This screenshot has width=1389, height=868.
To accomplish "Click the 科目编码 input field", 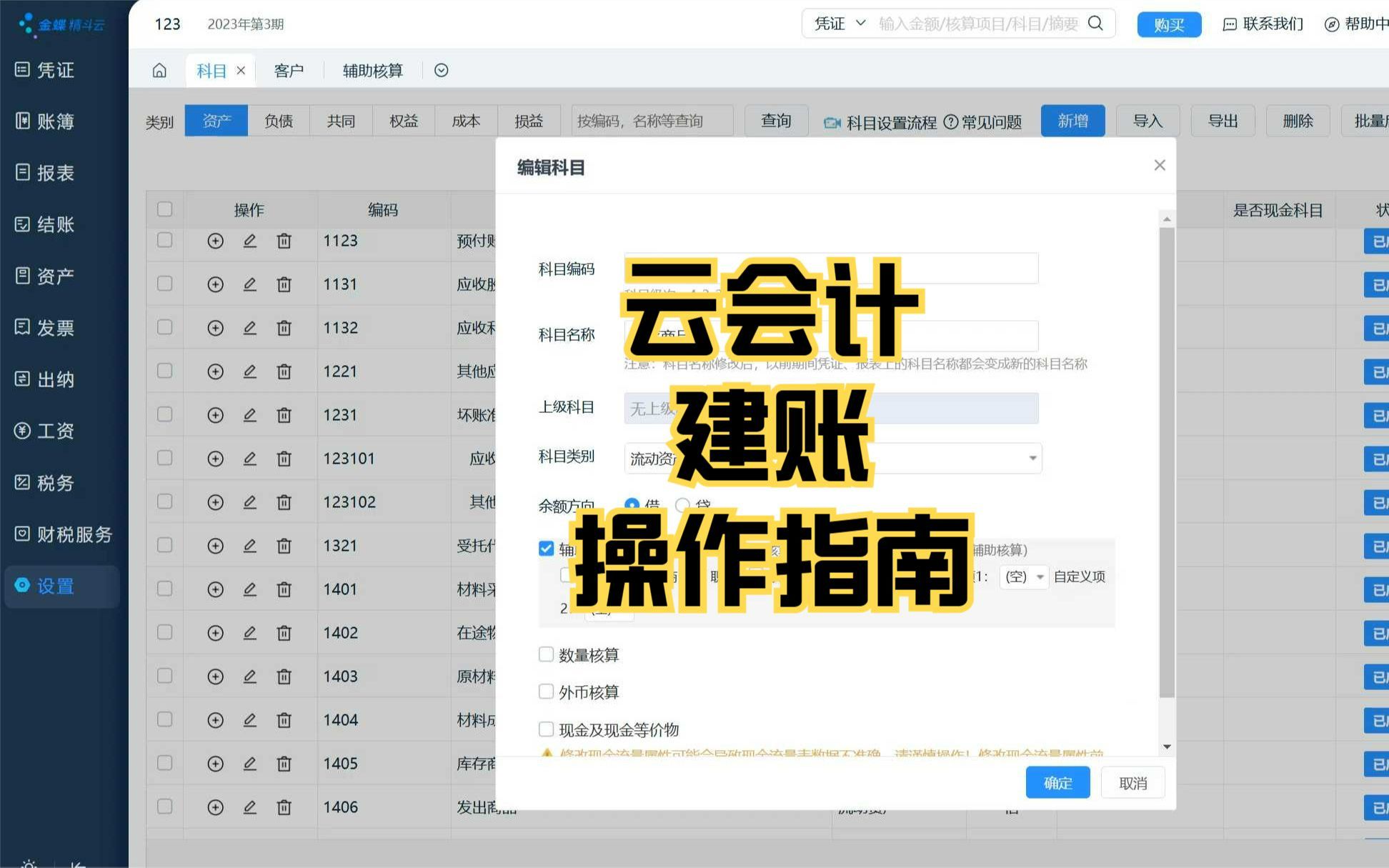I will click(x=831, y=269).
